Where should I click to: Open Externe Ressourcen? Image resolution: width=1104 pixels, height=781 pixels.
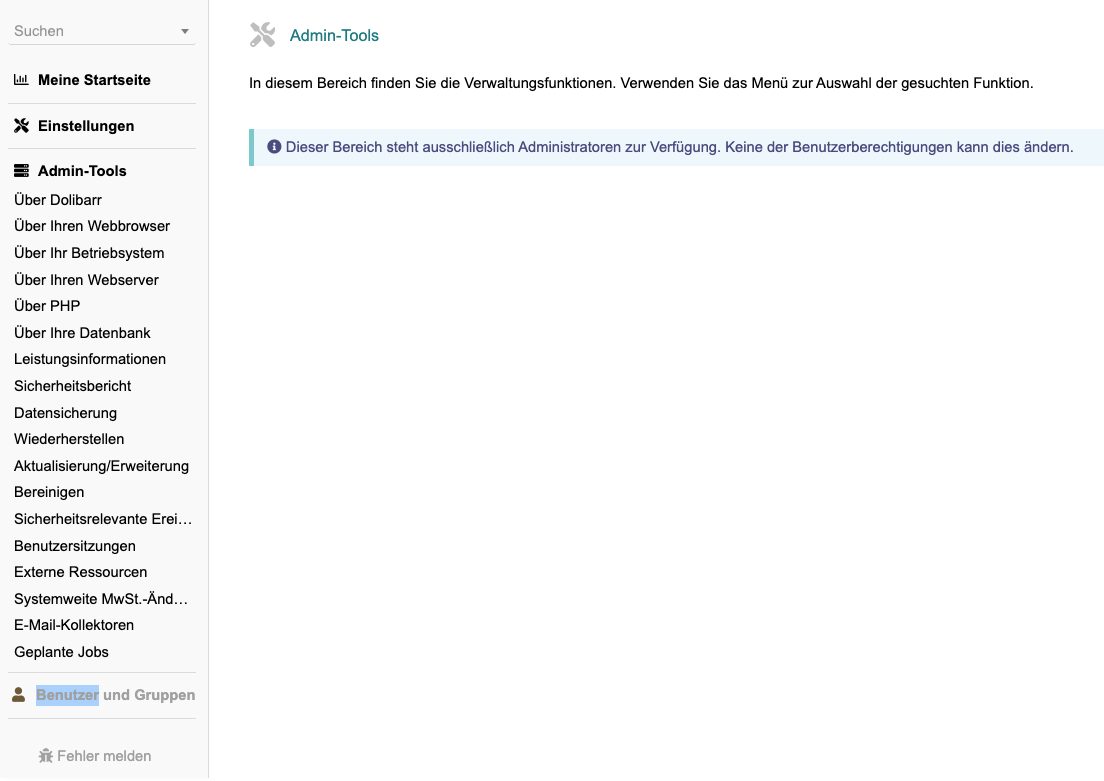pos(81,572)
